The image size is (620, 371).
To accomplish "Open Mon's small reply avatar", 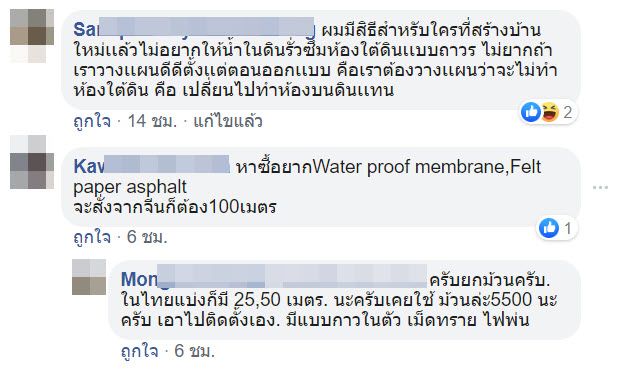I will click(89, 277).
